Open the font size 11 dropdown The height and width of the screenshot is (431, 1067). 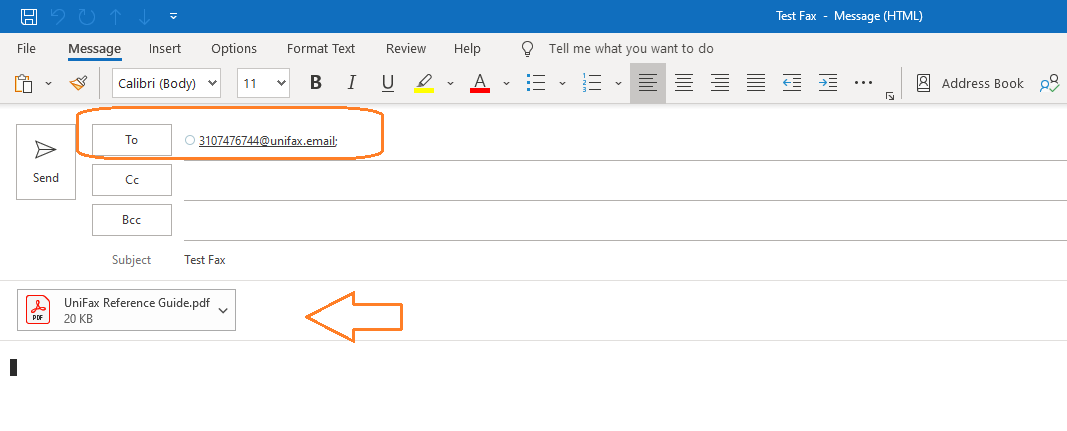pyautogui.click(x=263, y=83)
